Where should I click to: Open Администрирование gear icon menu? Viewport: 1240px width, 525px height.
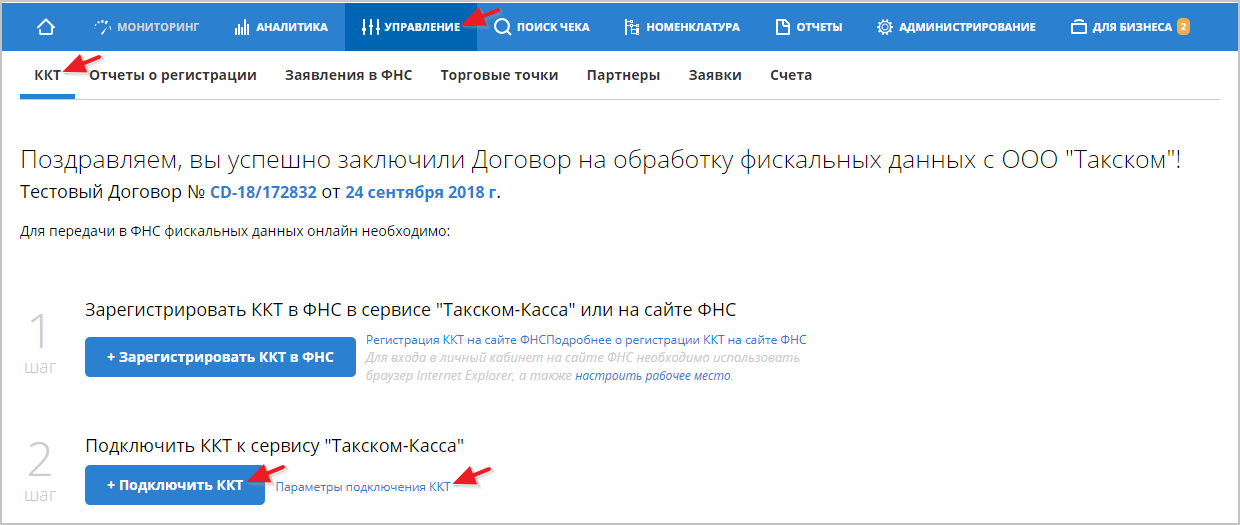pyautogui.click(x=885, y=27)
